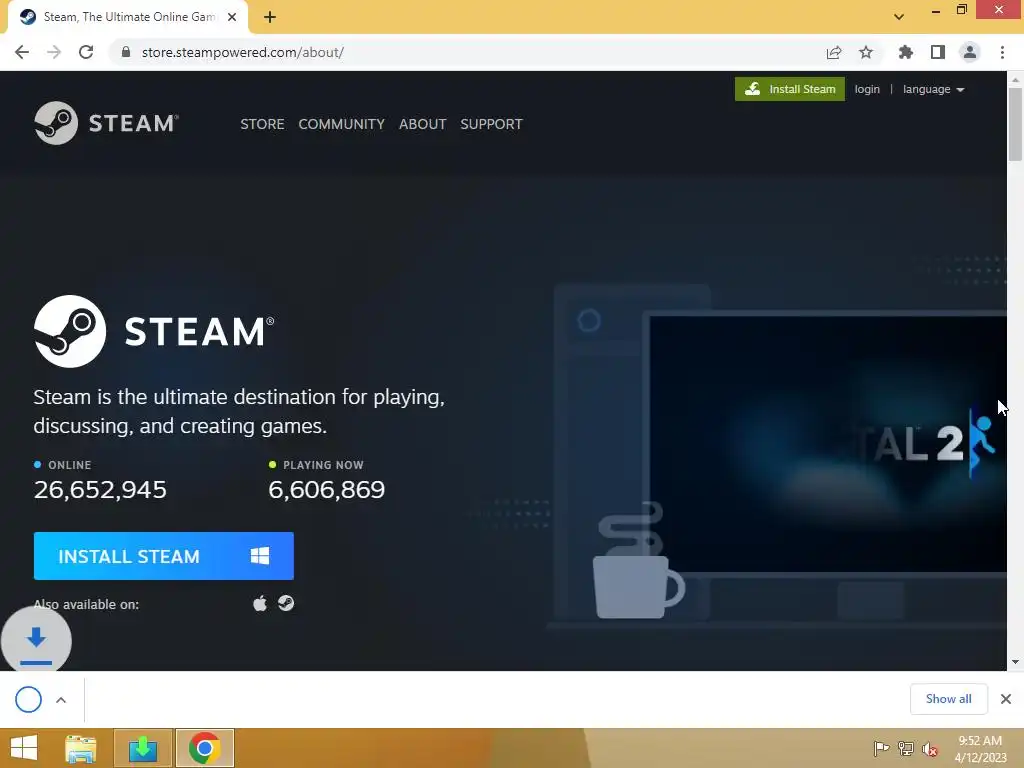The width and height of the screenshot is (1024, 768).
Task: Click the blue INSTALL STEAM button
Action: click(163, 556)
